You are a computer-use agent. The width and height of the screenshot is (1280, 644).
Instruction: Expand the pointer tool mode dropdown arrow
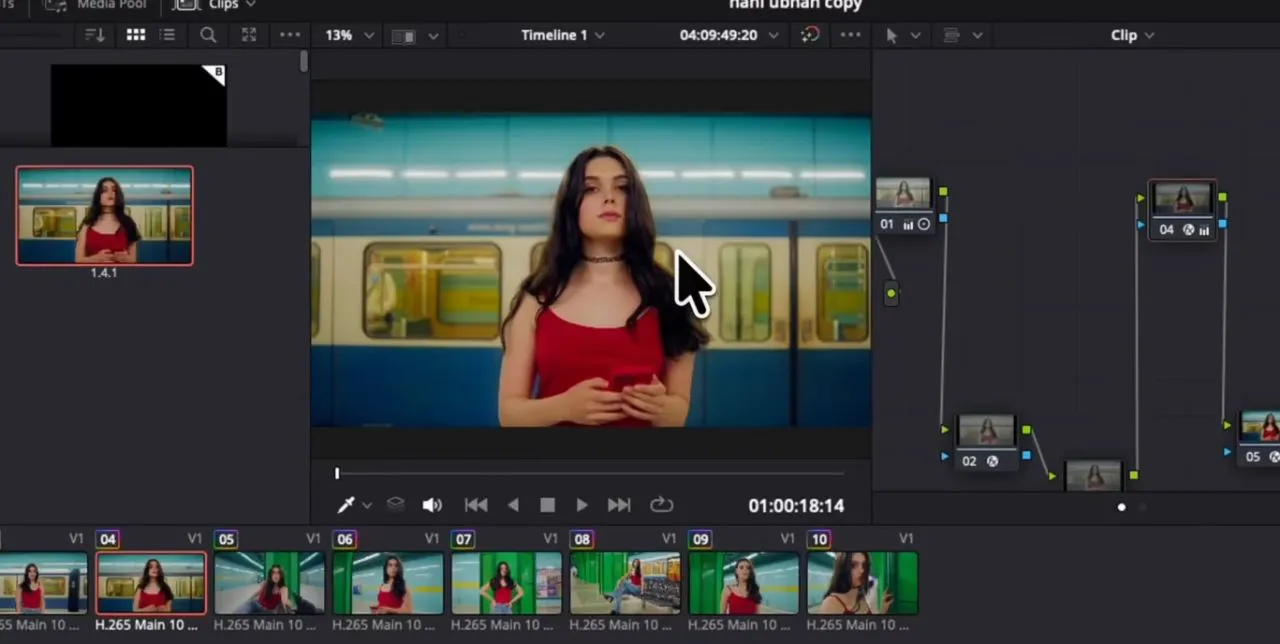tap(915, 36)
